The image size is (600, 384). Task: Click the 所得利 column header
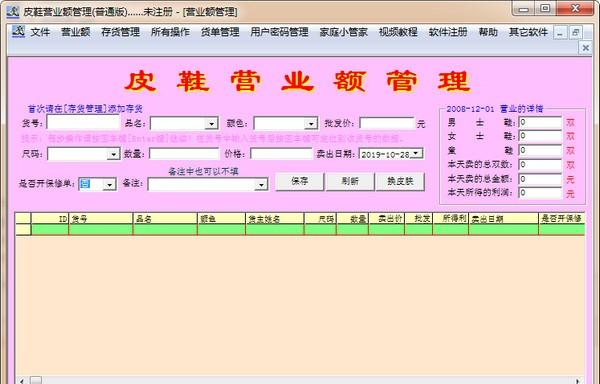[450, 218]
